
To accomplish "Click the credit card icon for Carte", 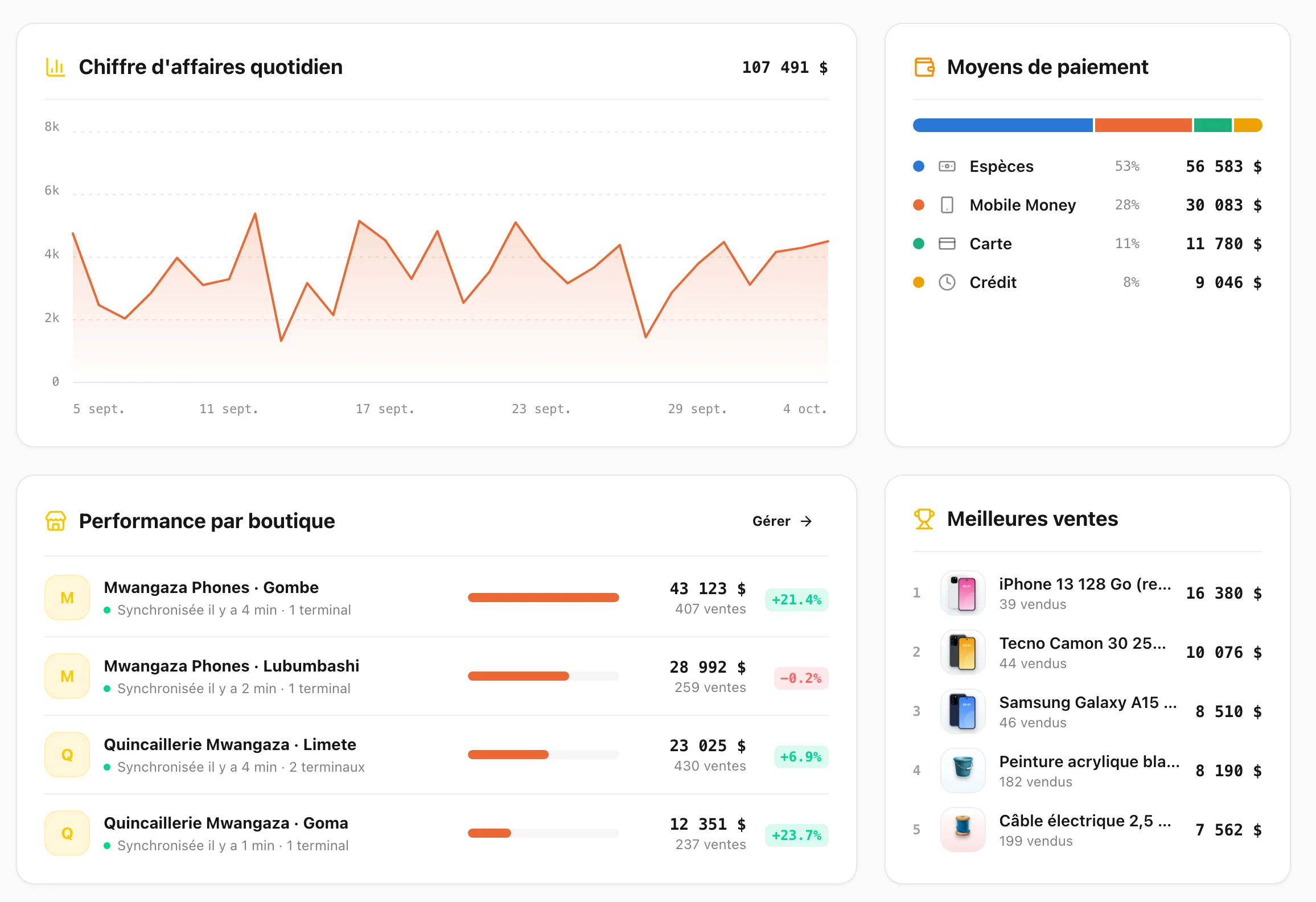I will coord(947,244).
